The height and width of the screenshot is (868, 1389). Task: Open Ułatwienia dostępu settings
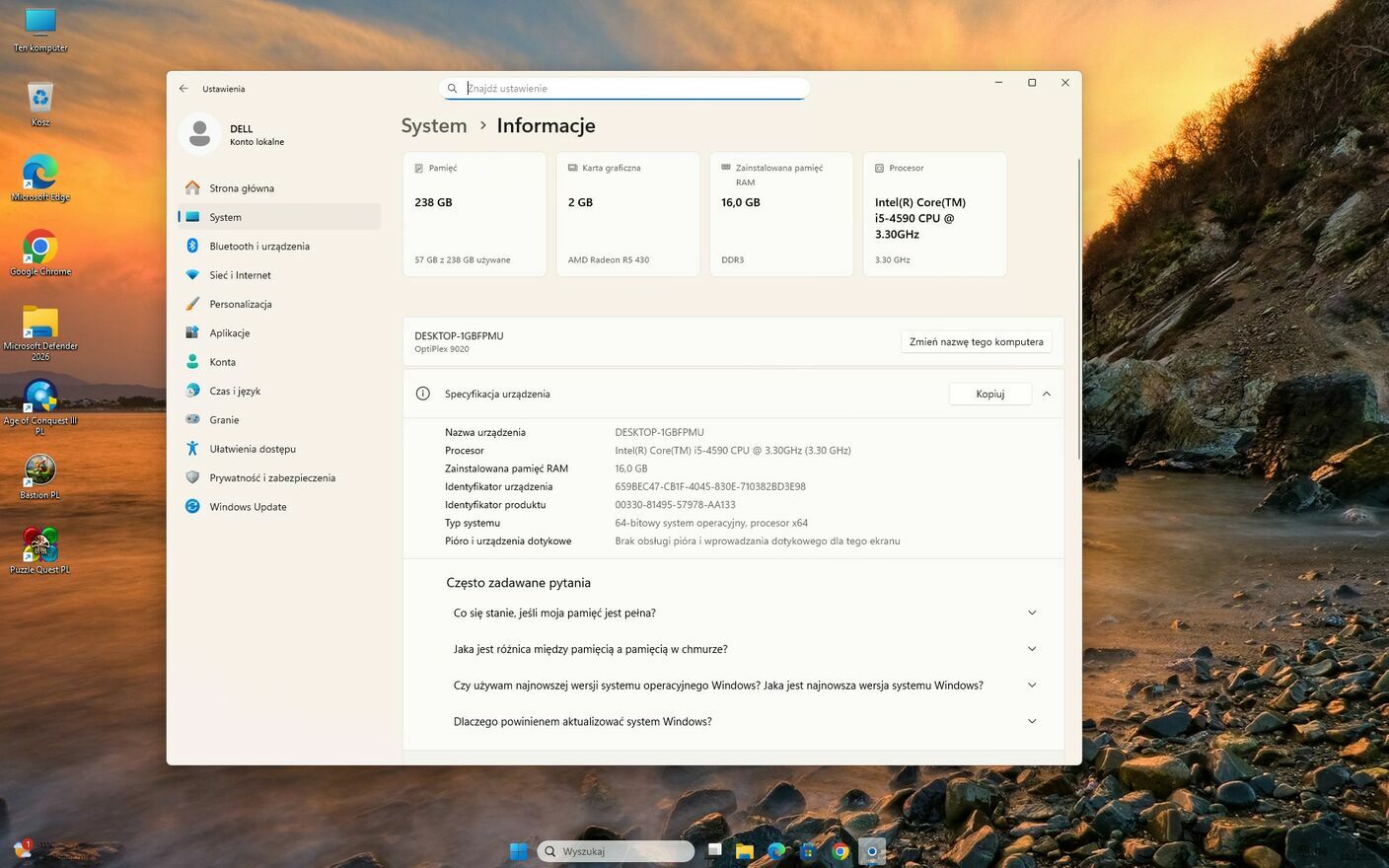(x=252, y=449)
